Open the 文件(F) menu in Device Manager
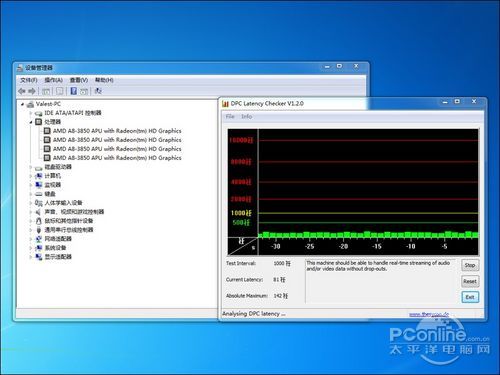 [x=28, y=80]
